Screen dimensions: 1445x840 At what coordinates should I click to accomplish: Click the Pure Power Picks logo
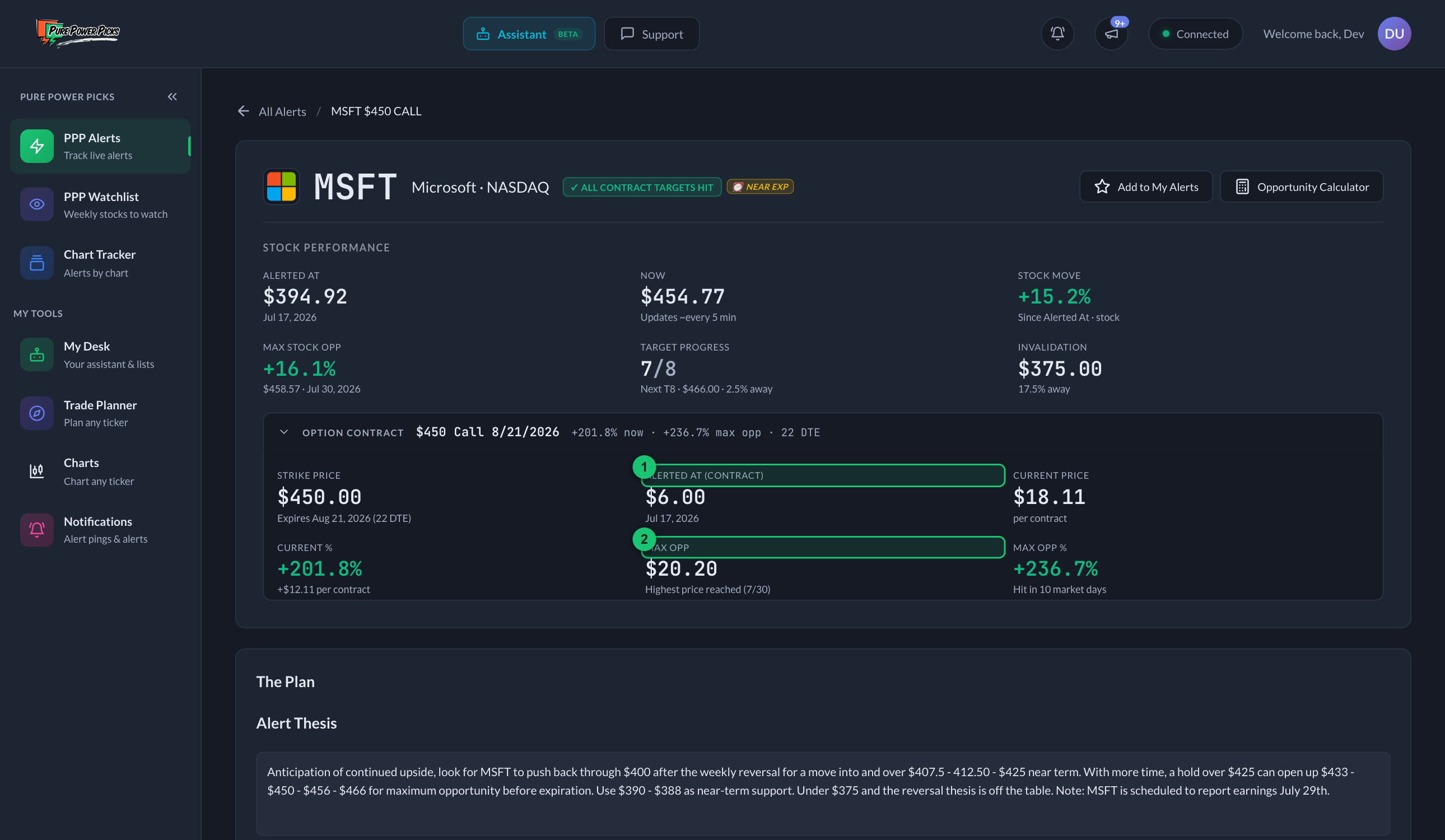(x=78, y=32)
